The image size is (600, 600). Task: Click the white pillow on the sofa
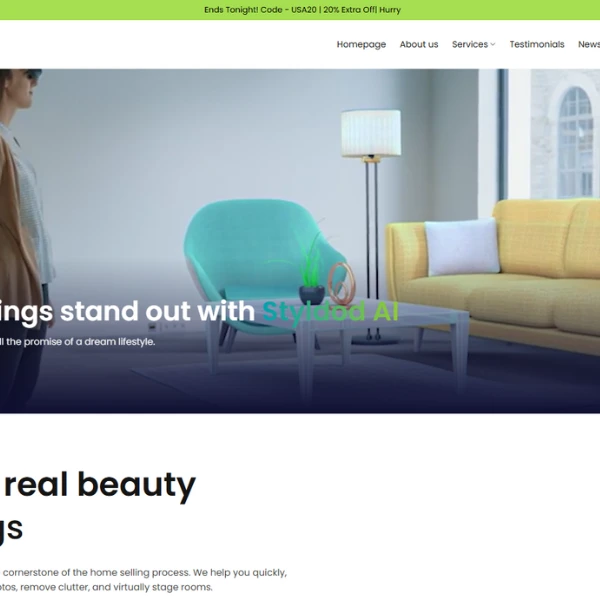[x=462, y=247]
